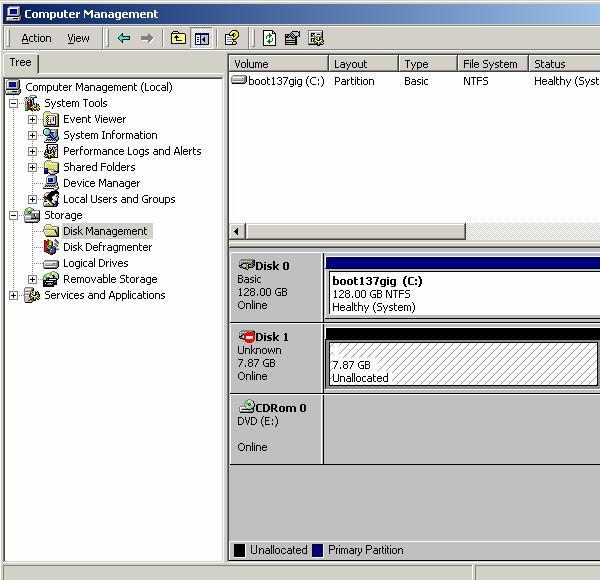Expand the Services and Applications node
Screen dimensions: 600x580
point(13,295)
